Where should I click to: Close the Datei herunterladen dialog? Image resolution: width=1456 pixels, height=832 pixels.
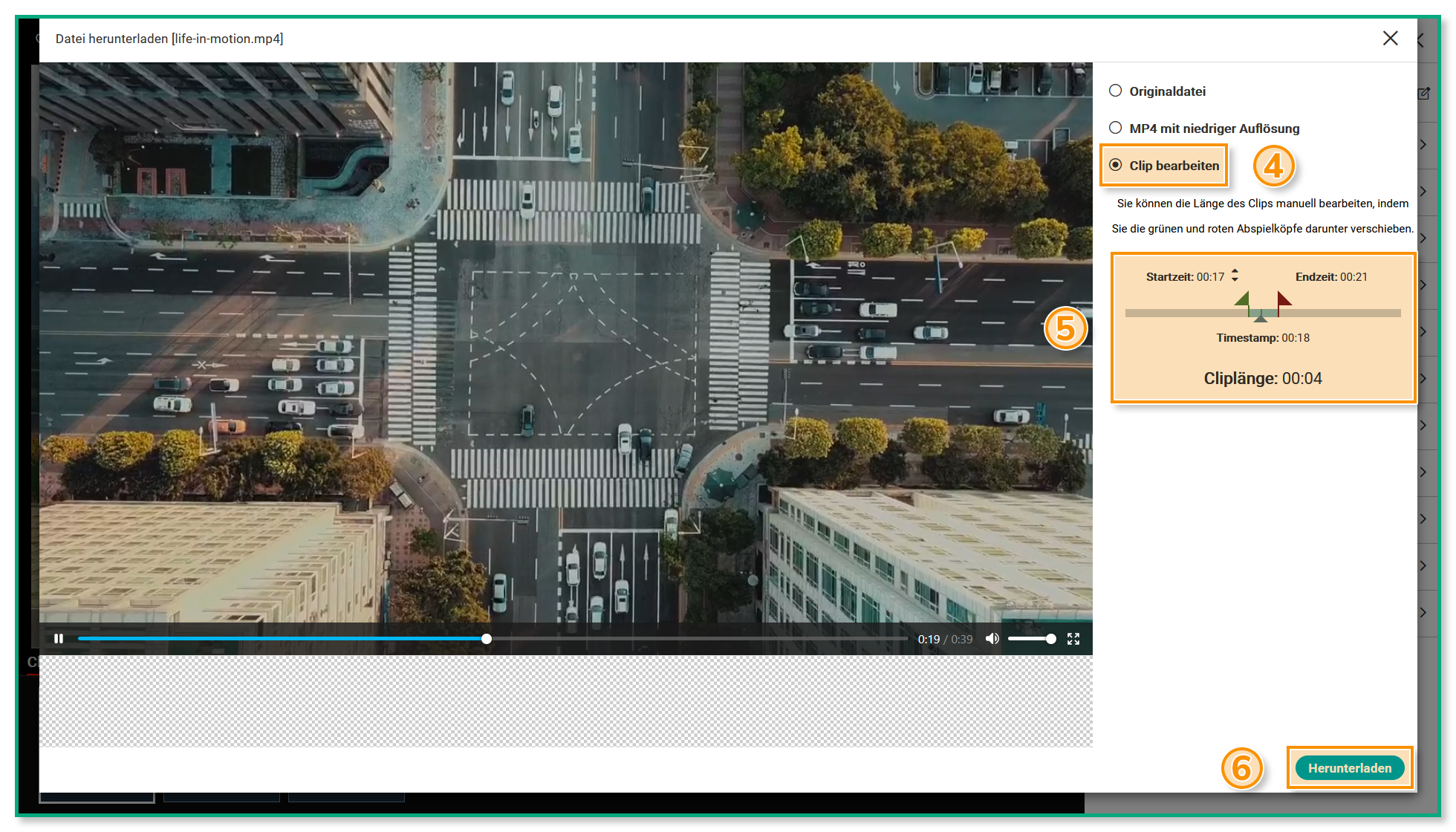(x=1390, y=39)
